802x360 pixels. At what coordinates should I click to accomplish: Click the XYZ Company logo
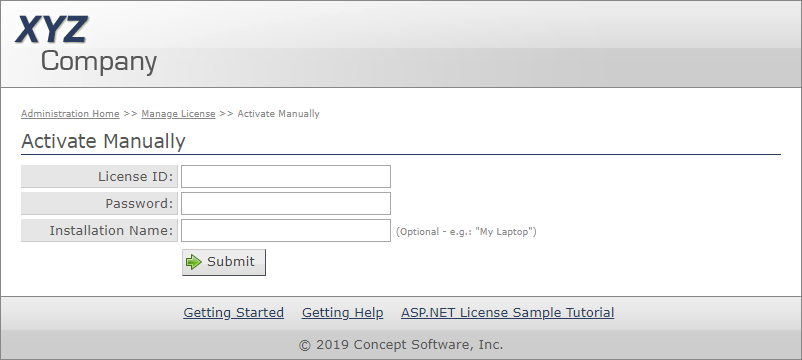[x=86, y=45]
